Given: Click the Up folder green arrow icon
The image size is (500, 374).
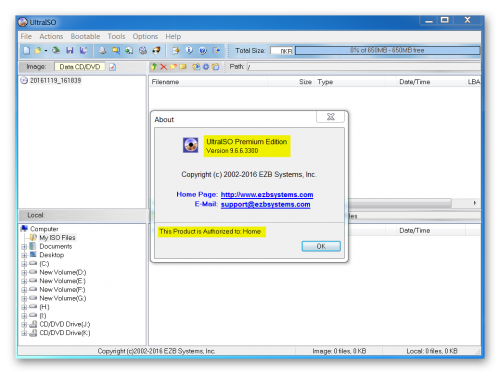Looking at the screenshot, I should [154, 67].
